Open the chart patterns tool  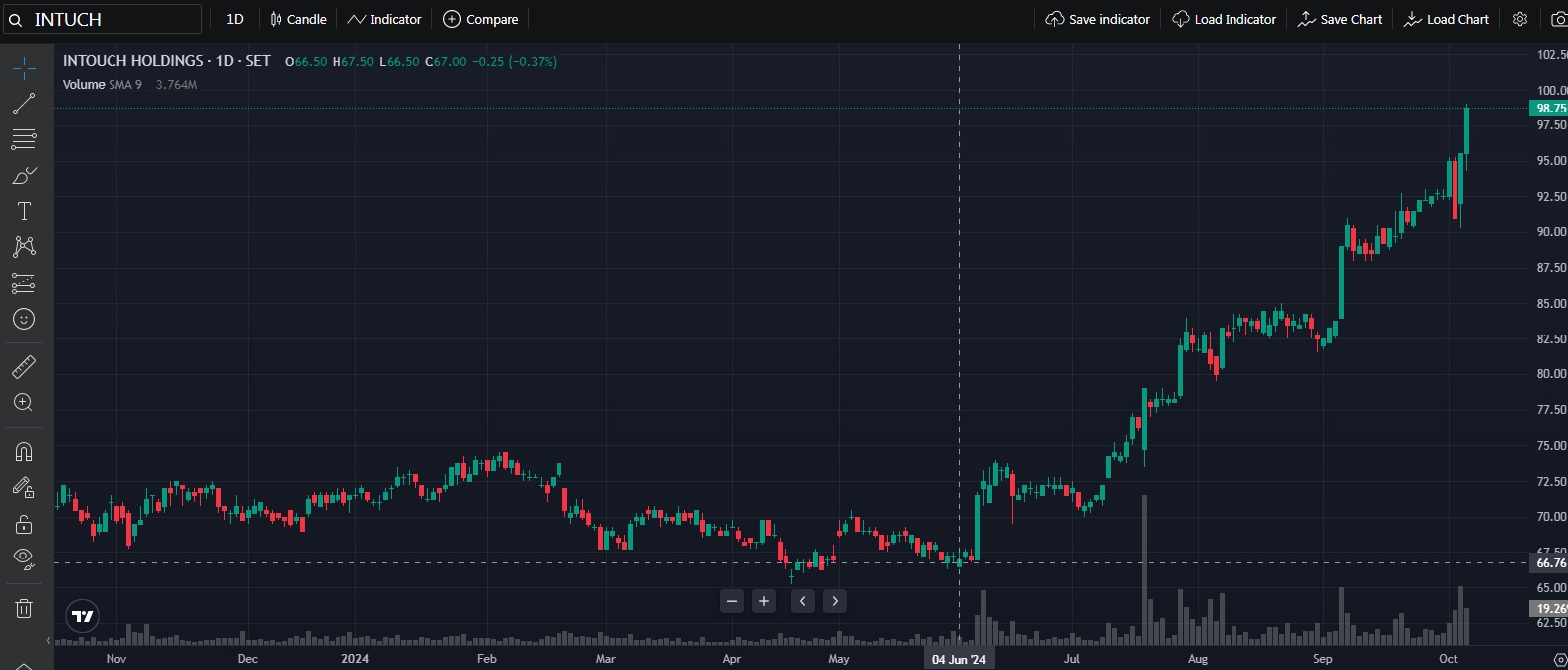click(x=24, y=247)
